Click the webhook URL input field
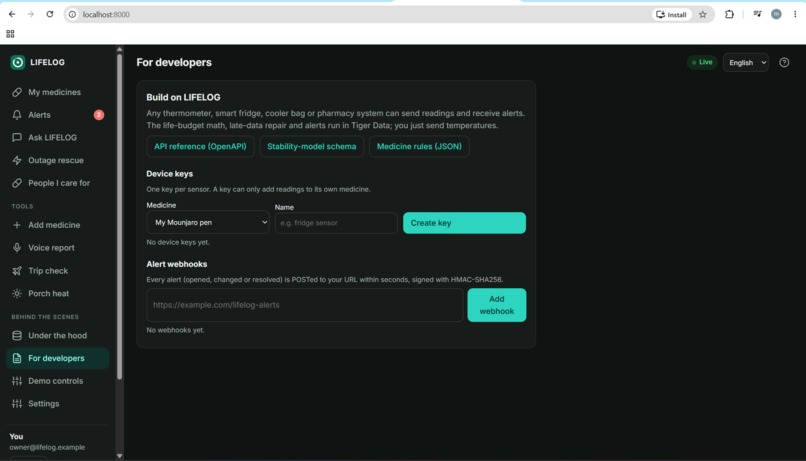 pyautogui.click(x=305, y=305)
